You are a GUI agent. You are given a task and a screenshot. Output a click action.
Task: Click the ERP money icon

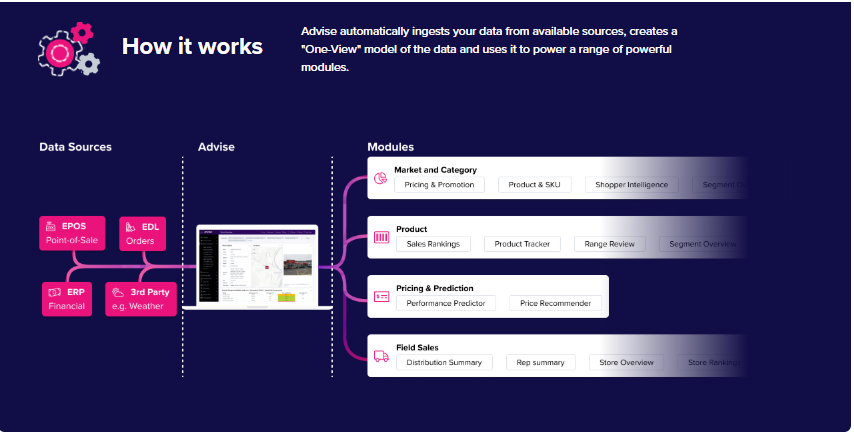pyautogui.click(x=54, y=292)
